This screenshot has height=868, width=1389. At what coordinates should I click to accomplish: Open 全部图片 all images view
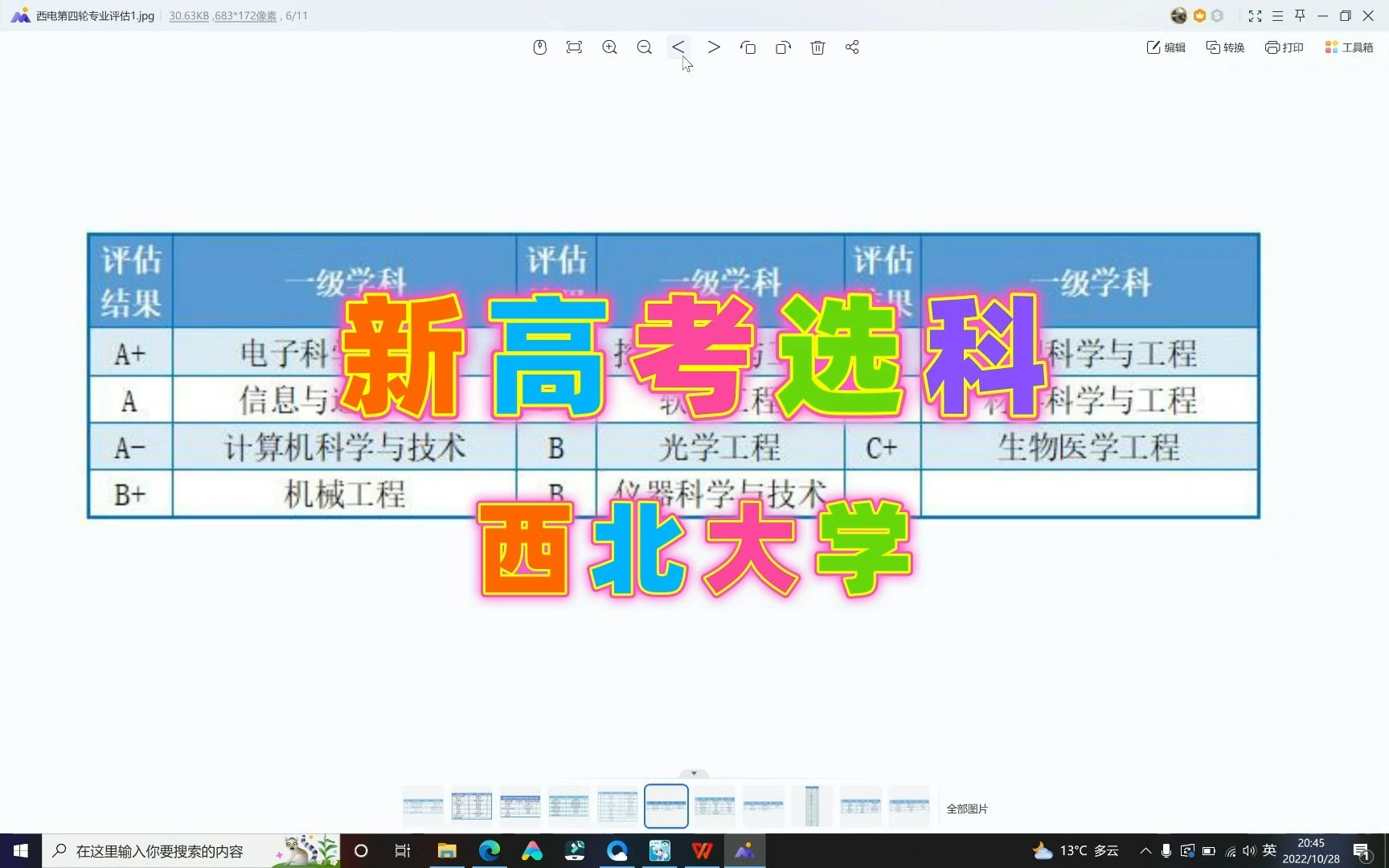click(x=967, y=809)
